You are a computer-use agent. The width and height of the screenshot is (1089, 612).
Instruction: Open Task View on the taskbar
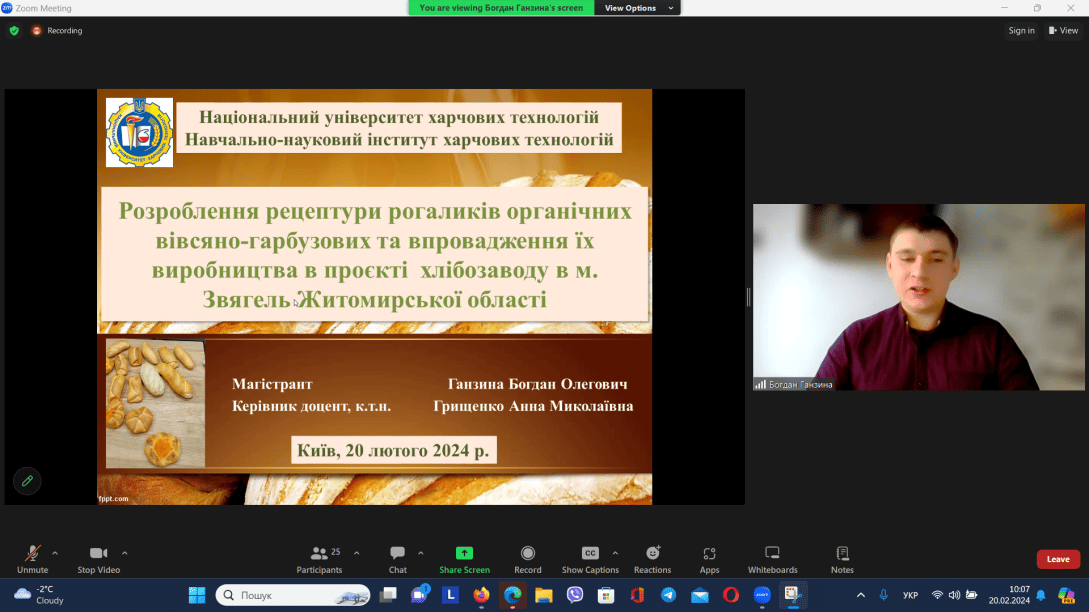[388, 595]
